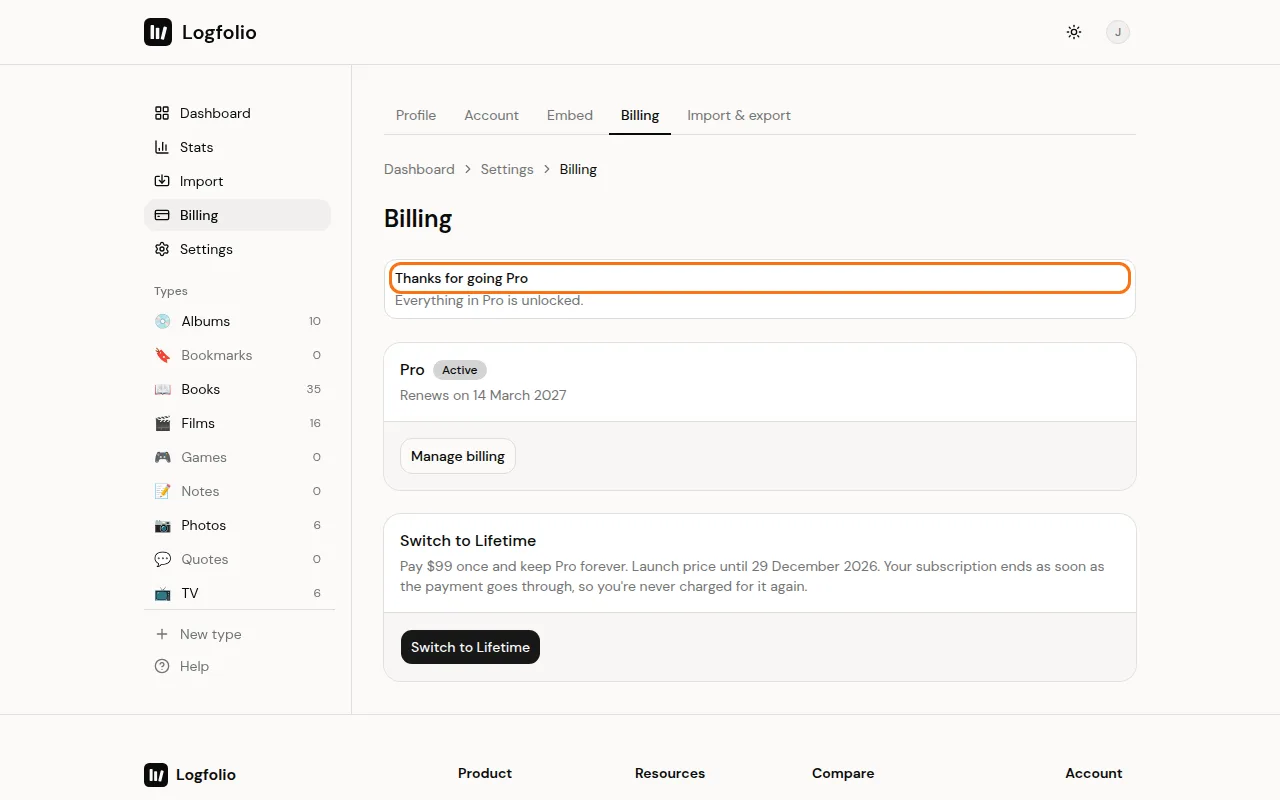
Task: Switch to the Account tab
Action: pyautogui.click(x=491, y=115)
